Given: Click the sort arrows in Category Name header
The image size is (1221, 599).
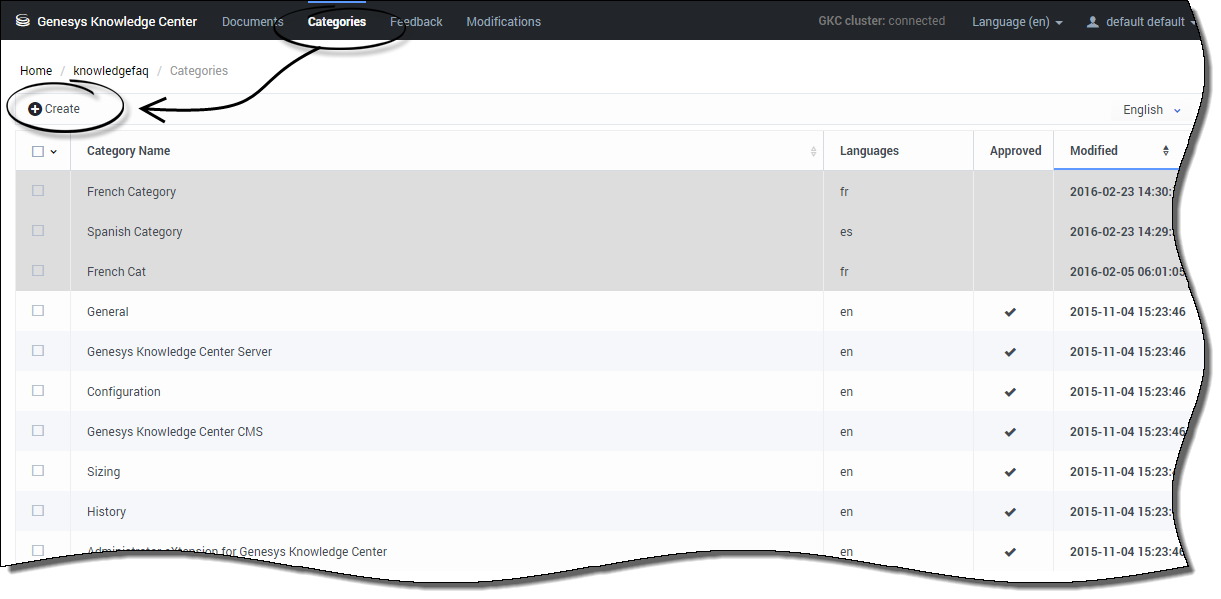Looking at the screenshot, I should [x=813, y=151].
